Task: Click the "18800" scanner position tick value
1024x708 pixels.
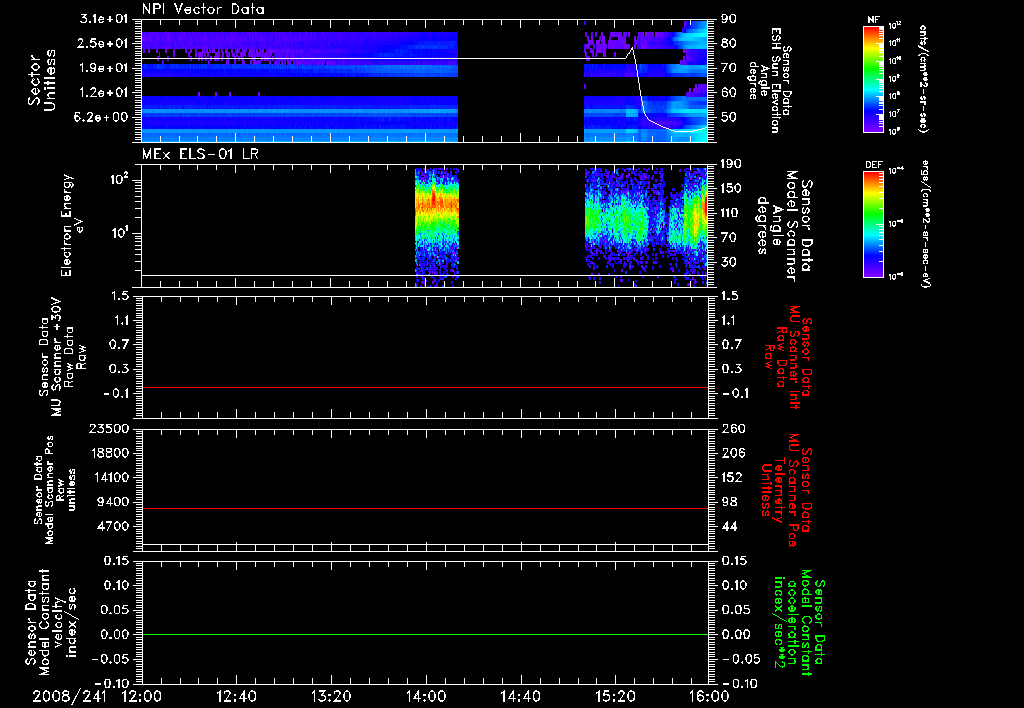Action: point(108,453)
